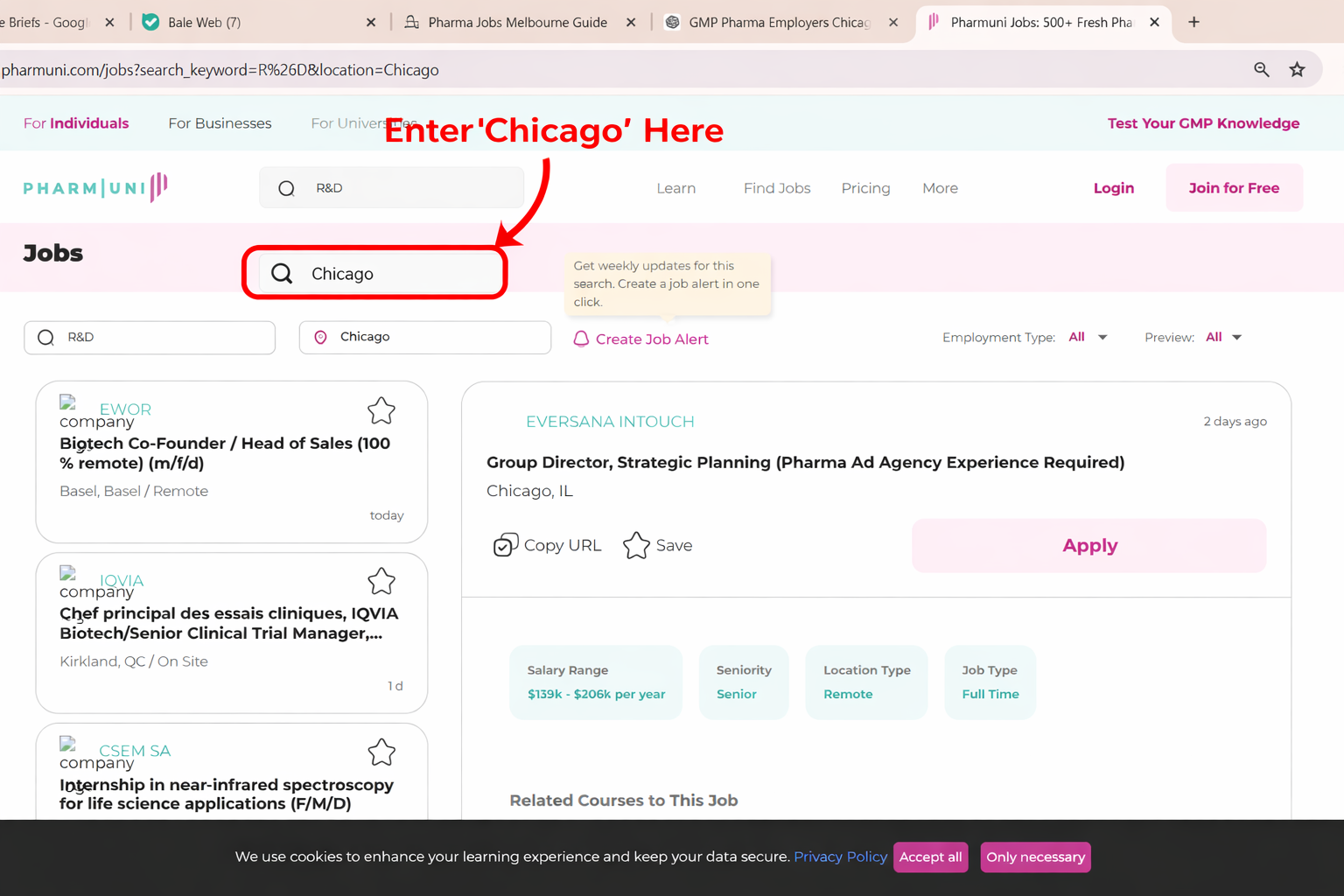
Task: Click the zoom magnifier icon in address bar
Action: click(x=1261, y=70)
